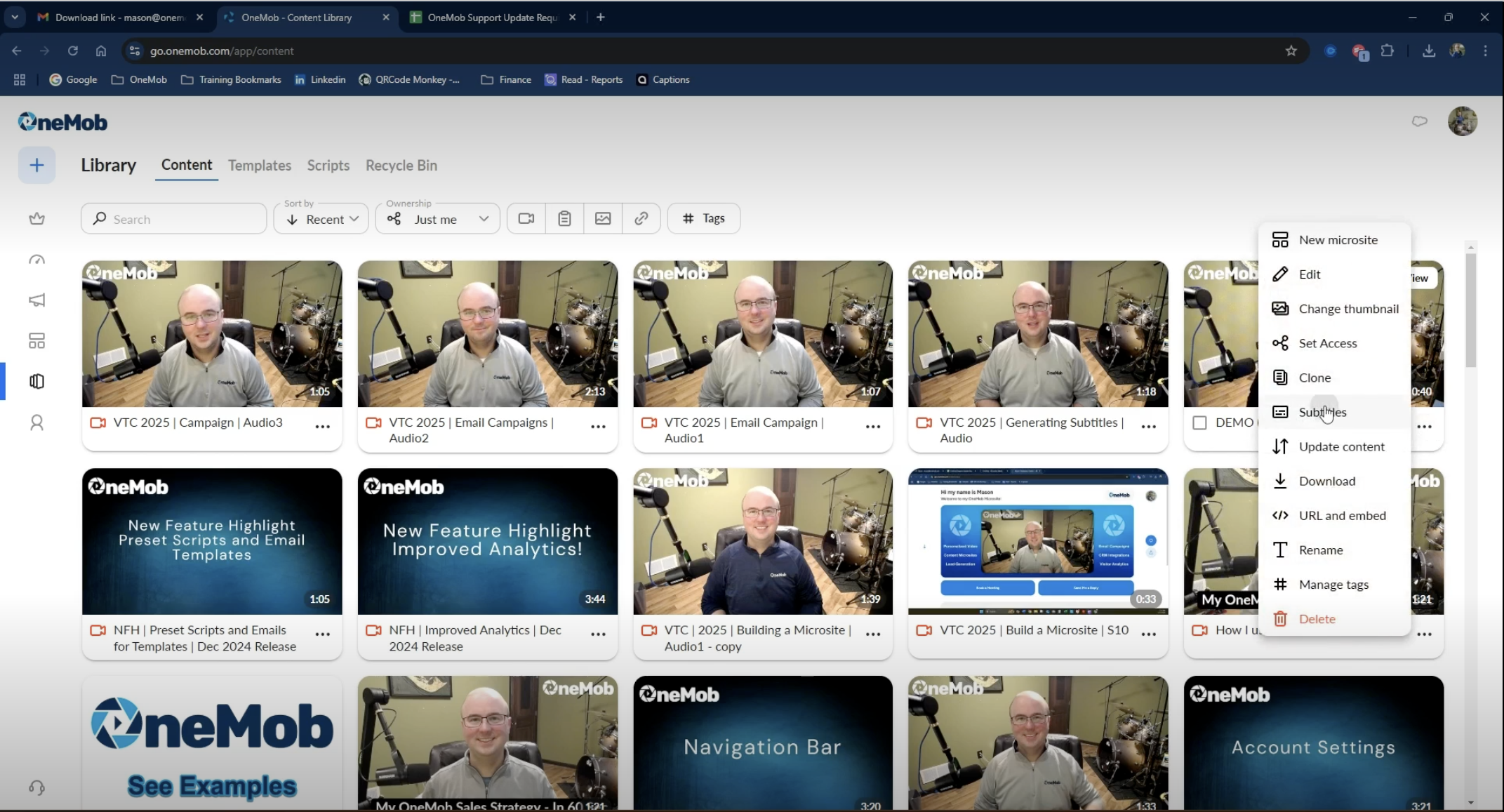This screenshot has height=812, width=1504.
Task: Switch to the Recycle Bin tab
Action: point(401,165)
